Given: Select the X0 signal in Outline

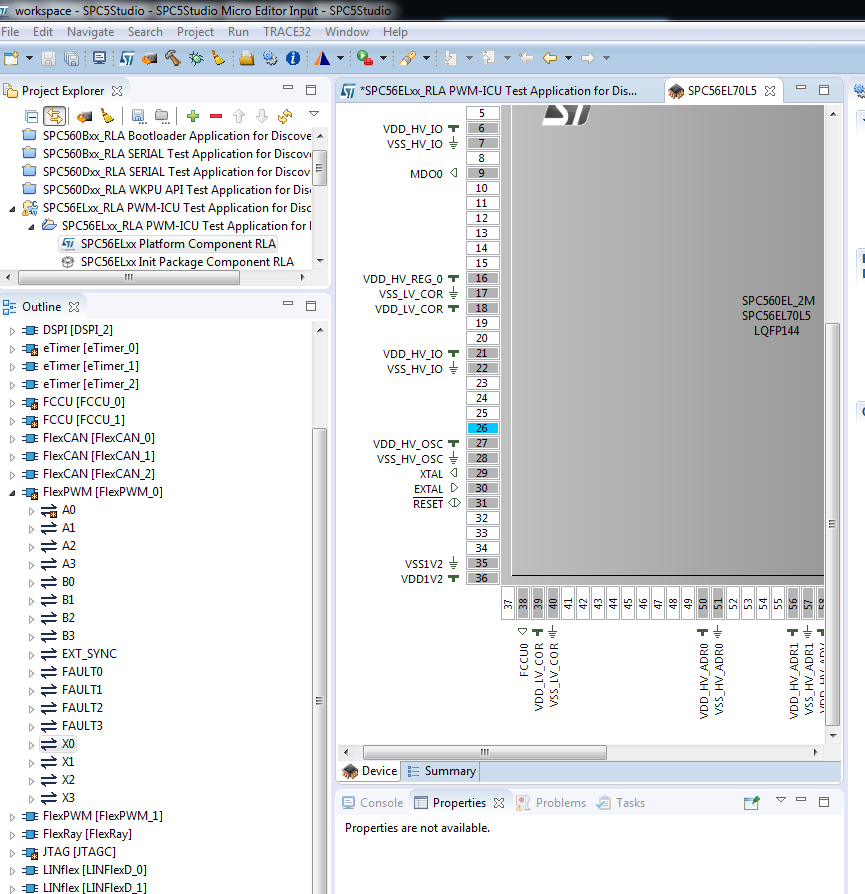Looking at the screenshot, I should [x=68, y=744].
